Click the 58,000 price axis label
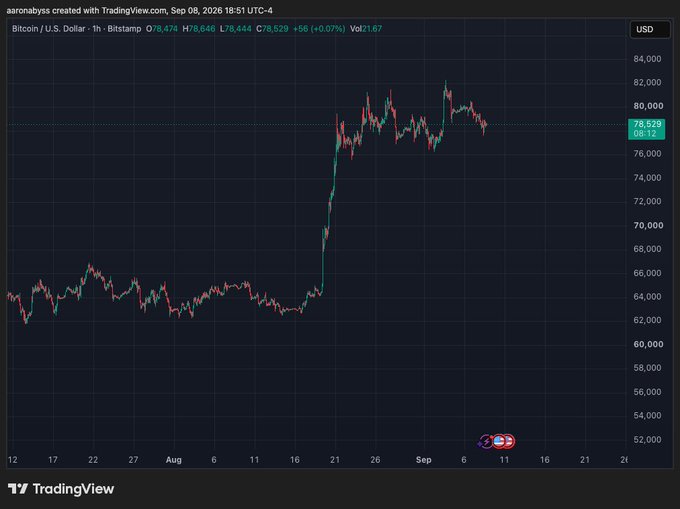The width and height of the screenshot is (680, 509). point(647,368)
